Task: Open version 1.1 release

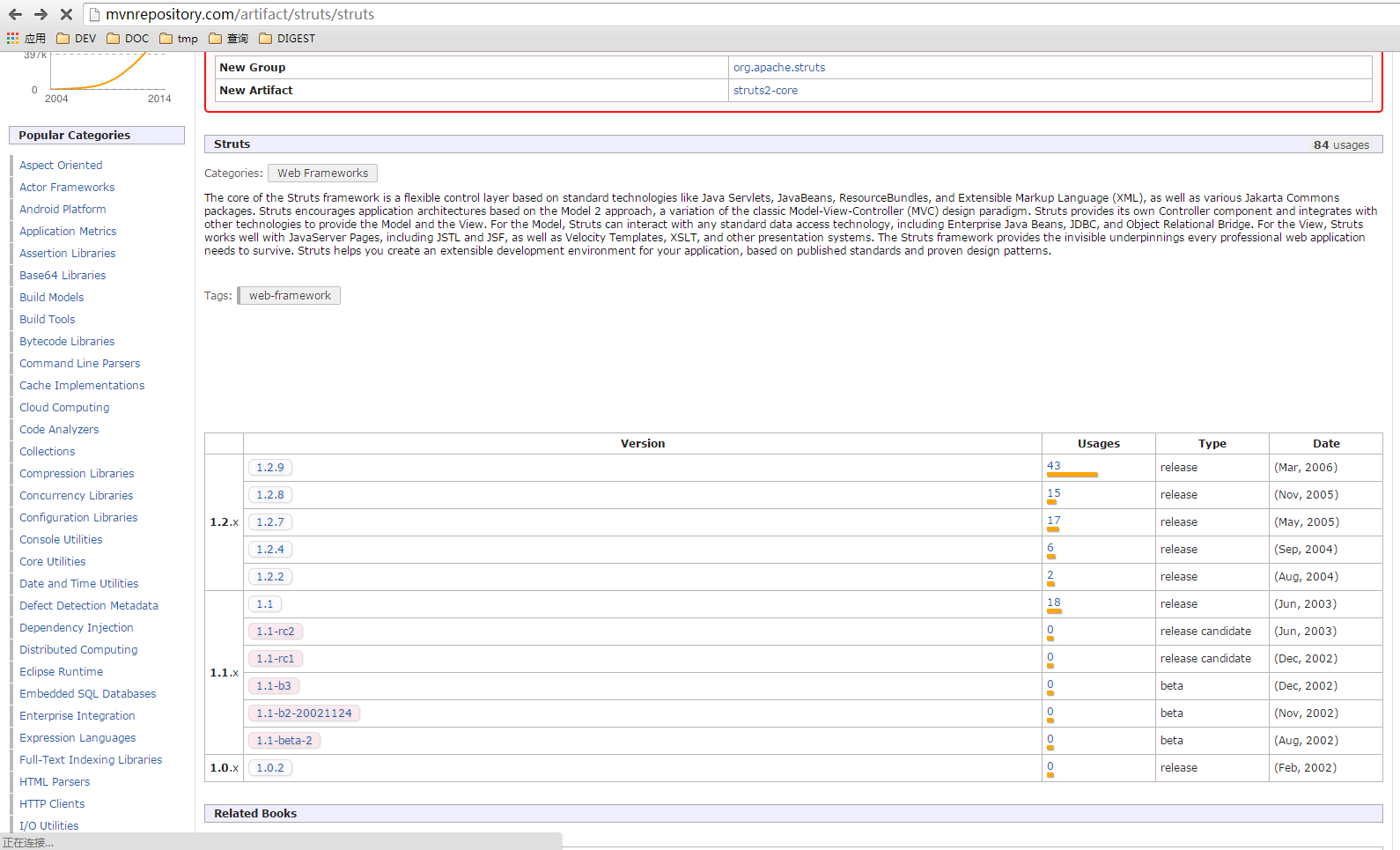Action: pyautogui.click(x=265, y=604)
